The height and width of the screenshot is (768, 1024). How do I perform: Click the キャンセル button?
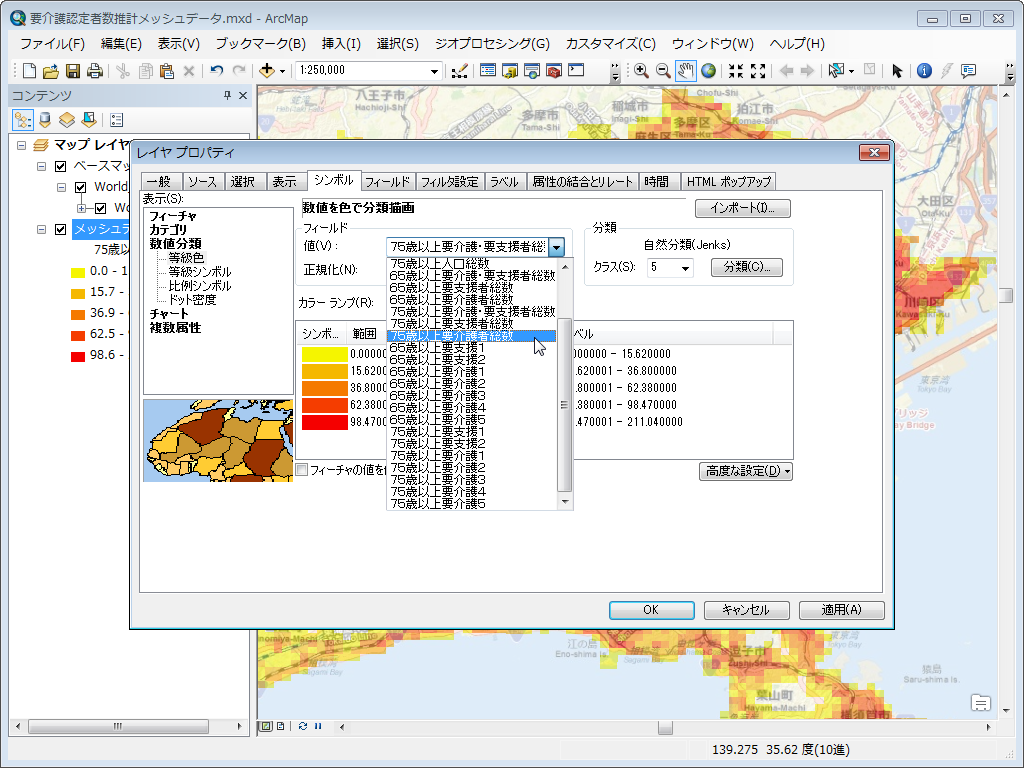tap(746, 610)
